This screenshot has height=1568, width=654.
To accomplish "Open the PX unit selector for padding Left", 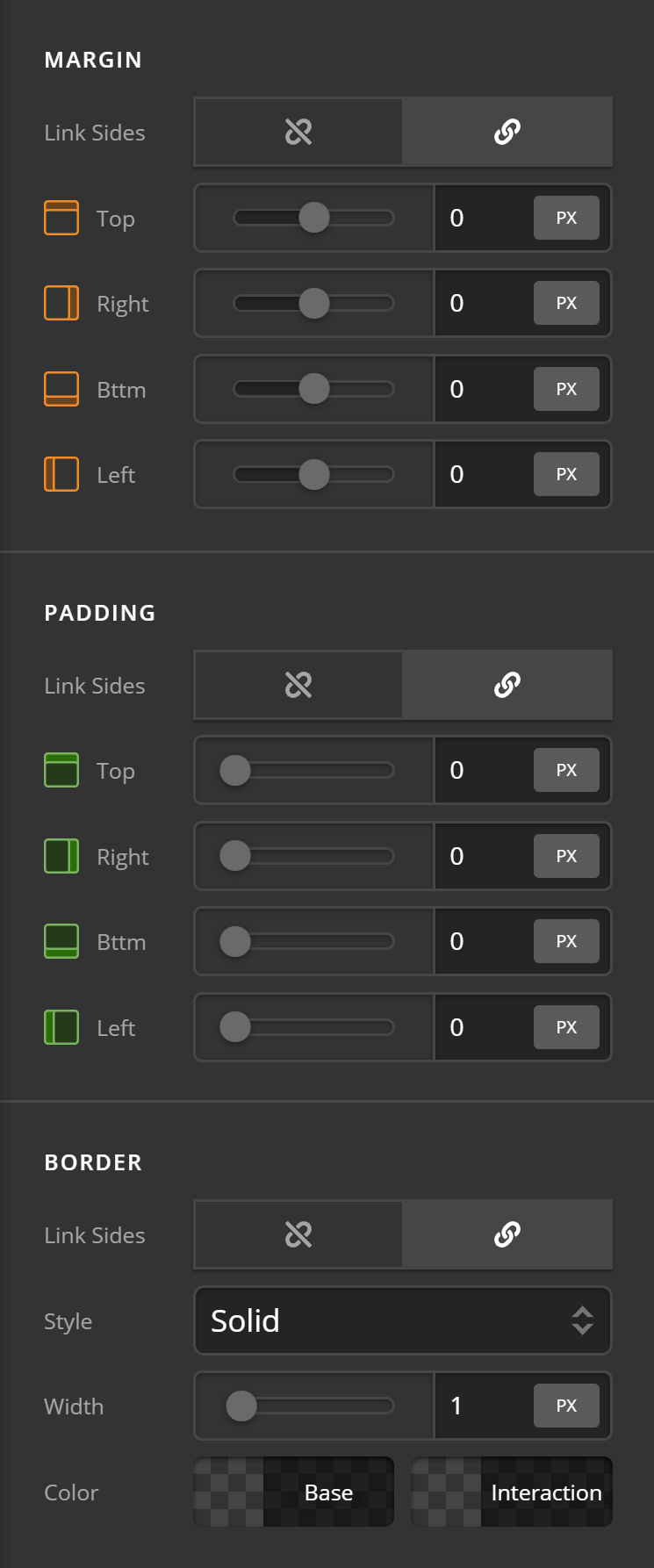I will point(566,1025).
